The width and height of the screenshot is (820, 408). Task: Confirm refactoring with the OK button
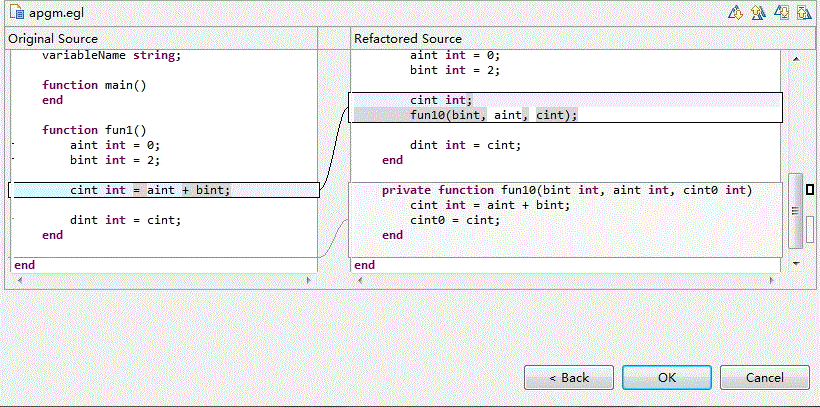coord(667,378)
